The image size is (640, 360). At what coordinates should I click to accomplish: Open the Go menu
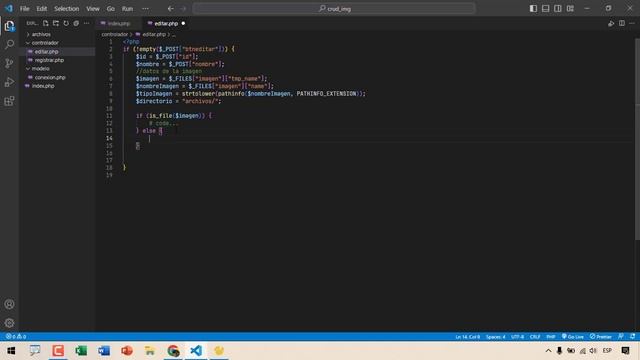(111, 9)
